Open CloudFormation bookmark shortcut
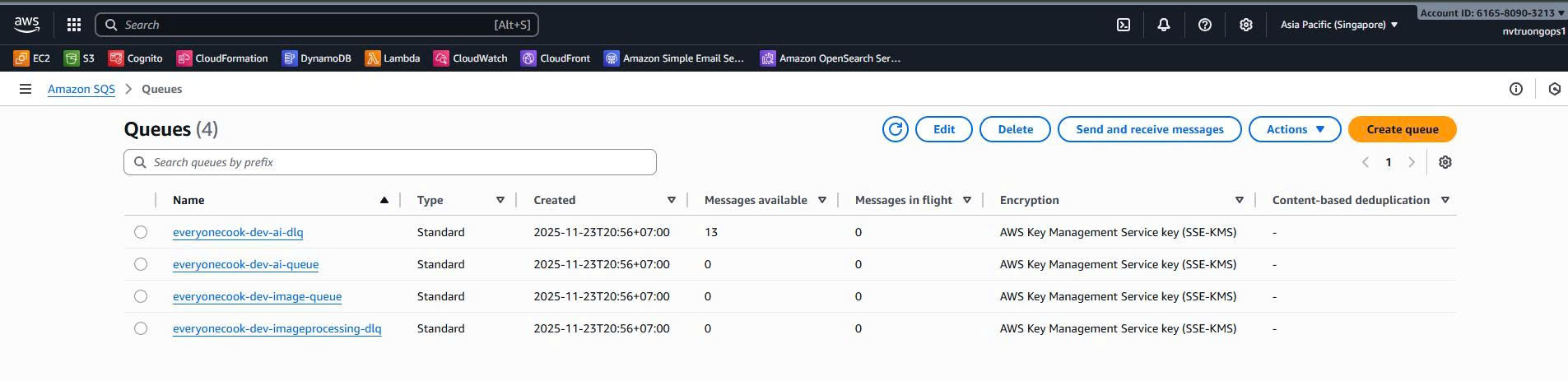The width and height of the screenshot is (1568, 381). [x=222, y=58]
